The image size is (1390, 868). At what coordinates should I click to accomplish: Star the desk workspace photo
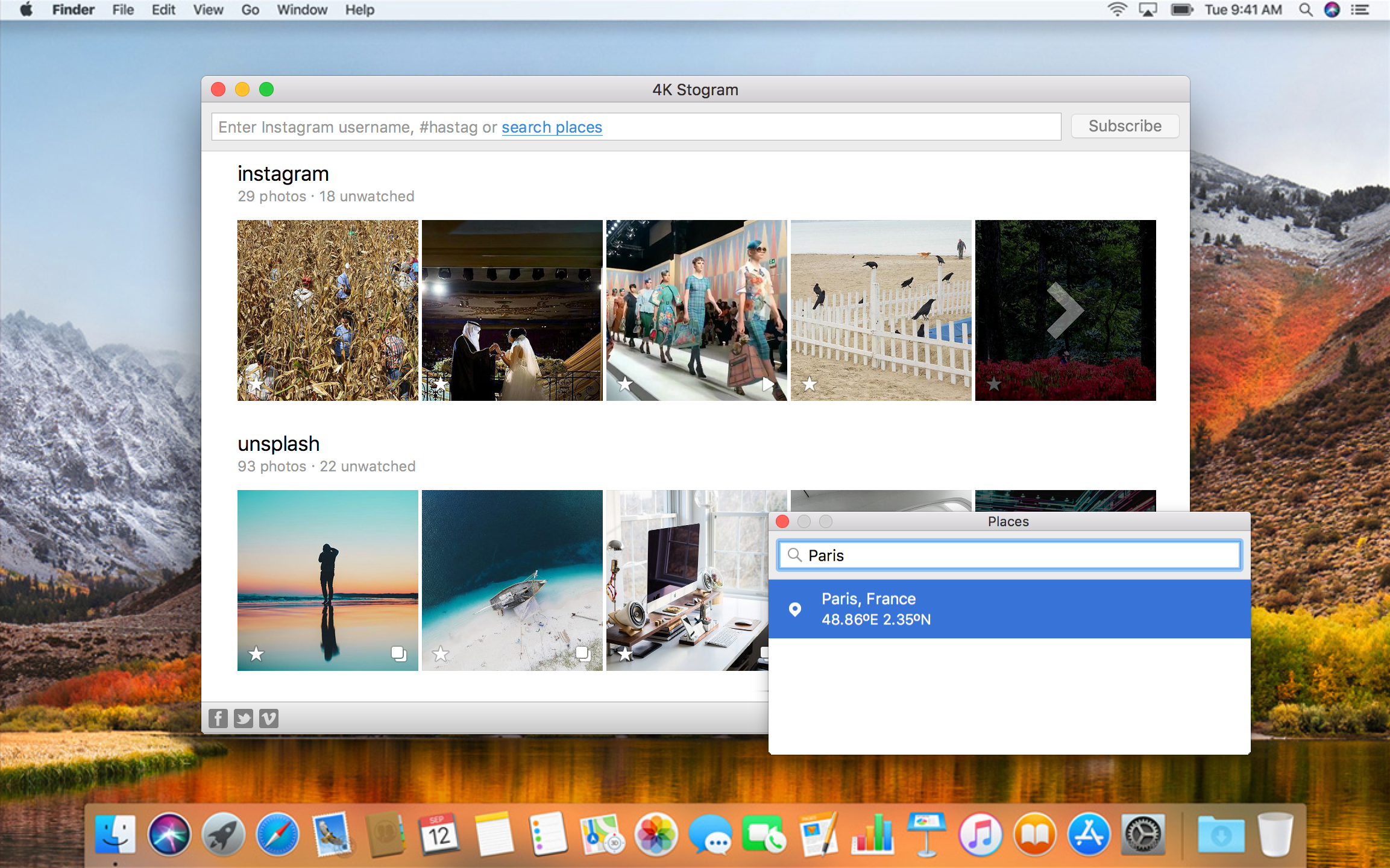tap(625, 654)
